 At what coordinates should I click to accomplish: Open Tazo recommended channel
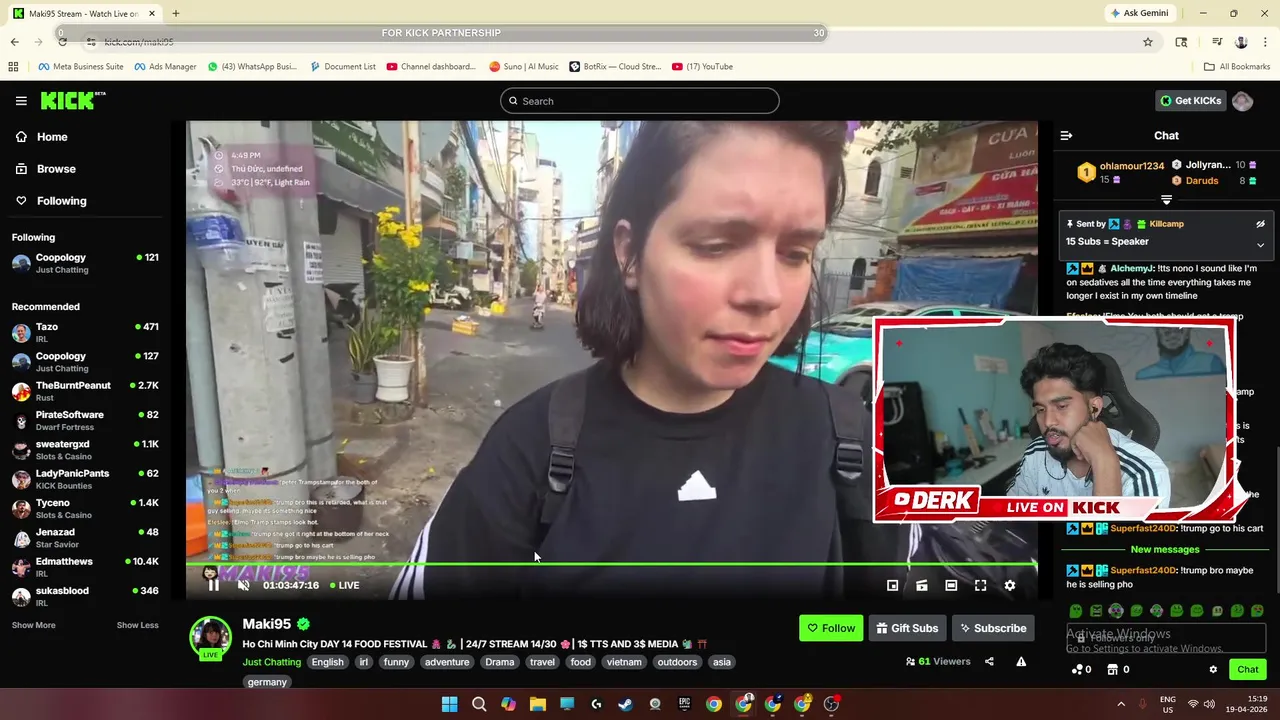coord(85,333)
